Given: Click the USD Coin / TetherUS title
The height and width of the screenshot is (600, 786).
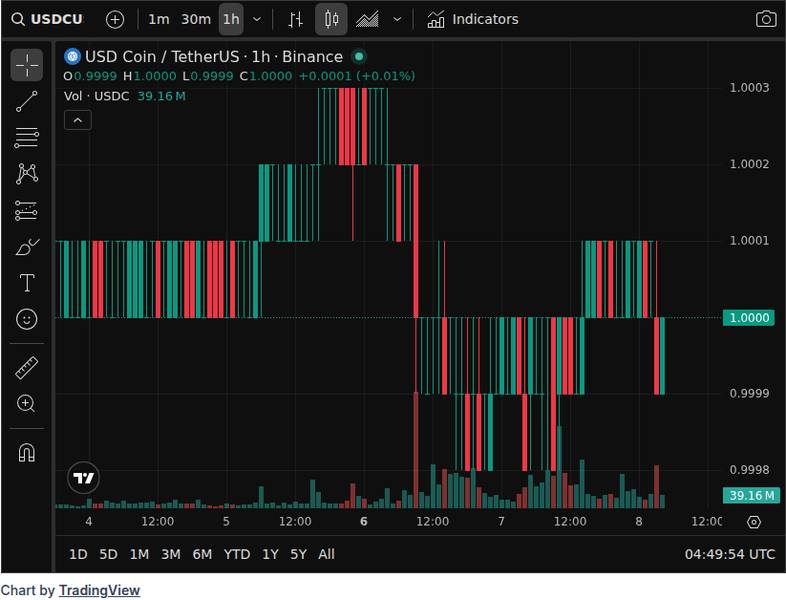Looking at the screenshot, I should (x=214, y=57).
